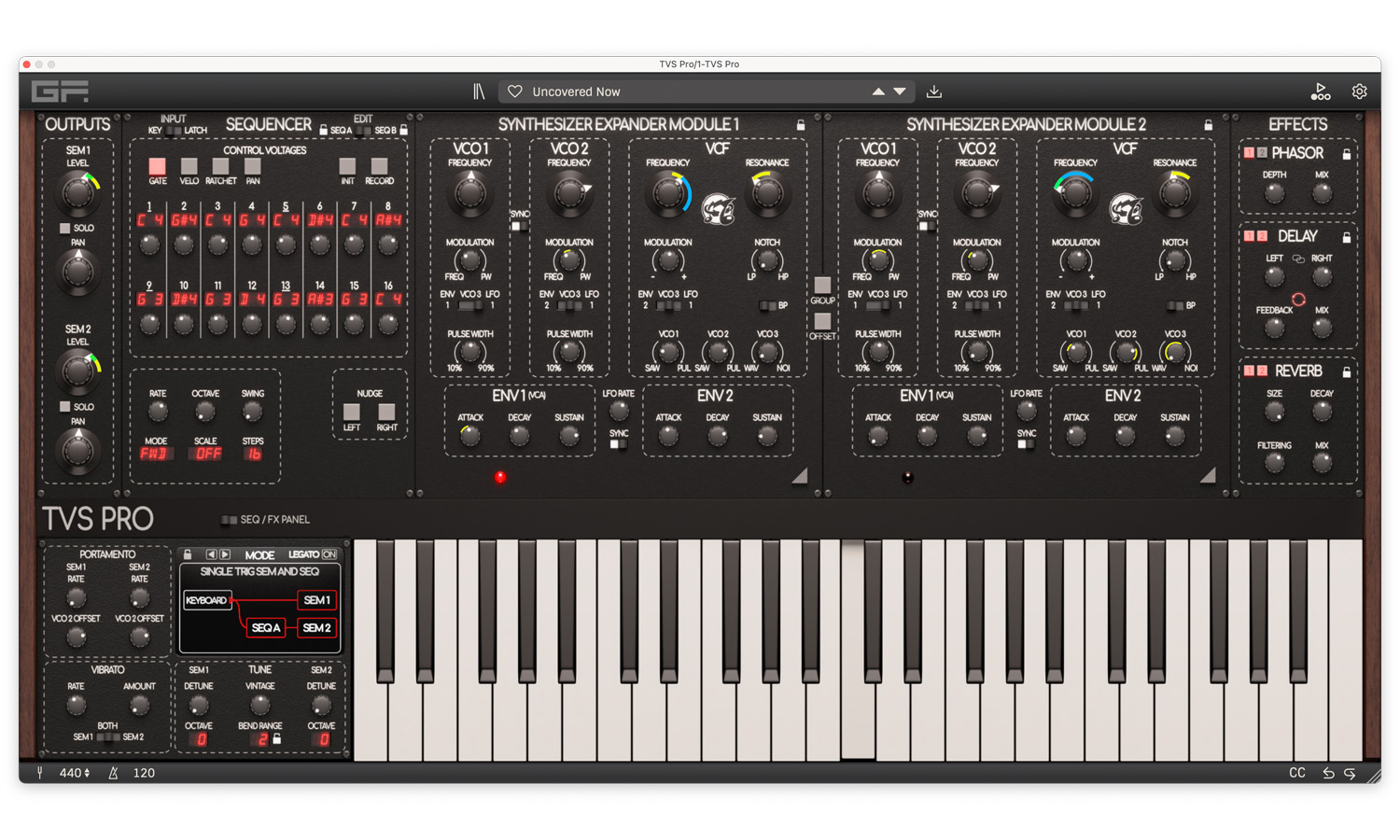Change sequencer Steps 16 display

pyautogui.click(x=253, y=455)
